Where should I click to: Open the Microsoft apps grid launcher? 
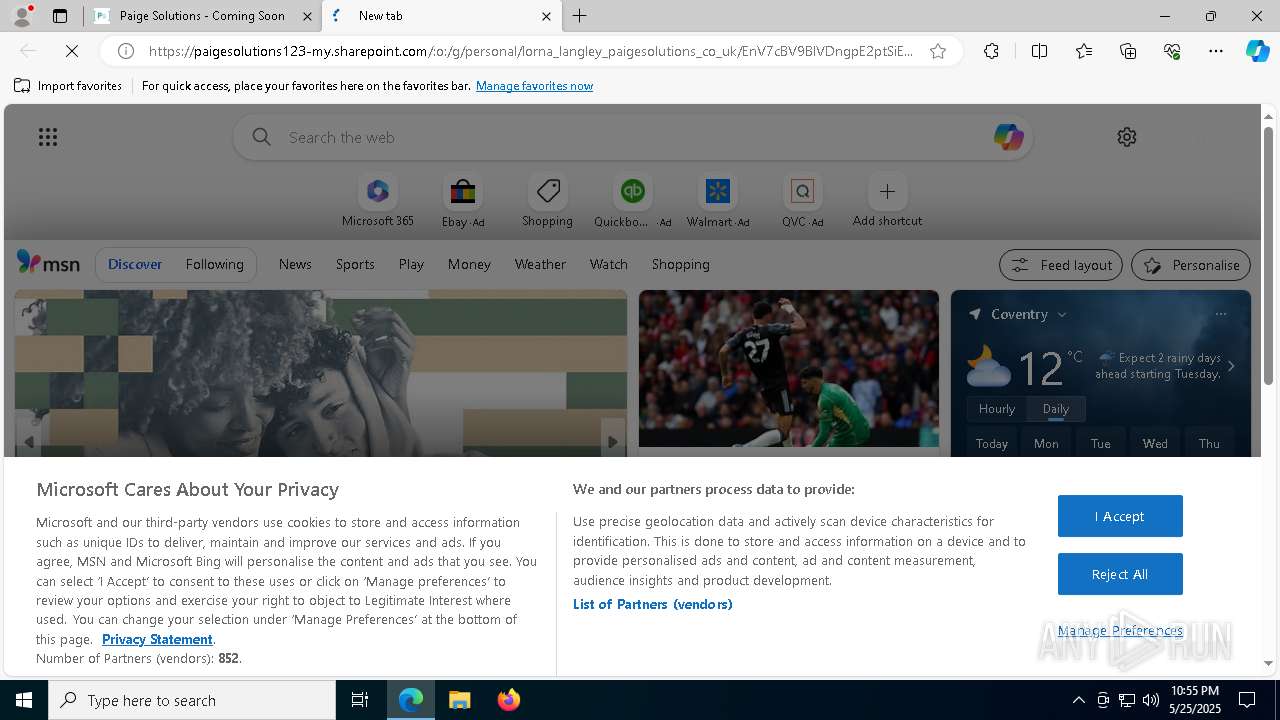pos(48,137)
